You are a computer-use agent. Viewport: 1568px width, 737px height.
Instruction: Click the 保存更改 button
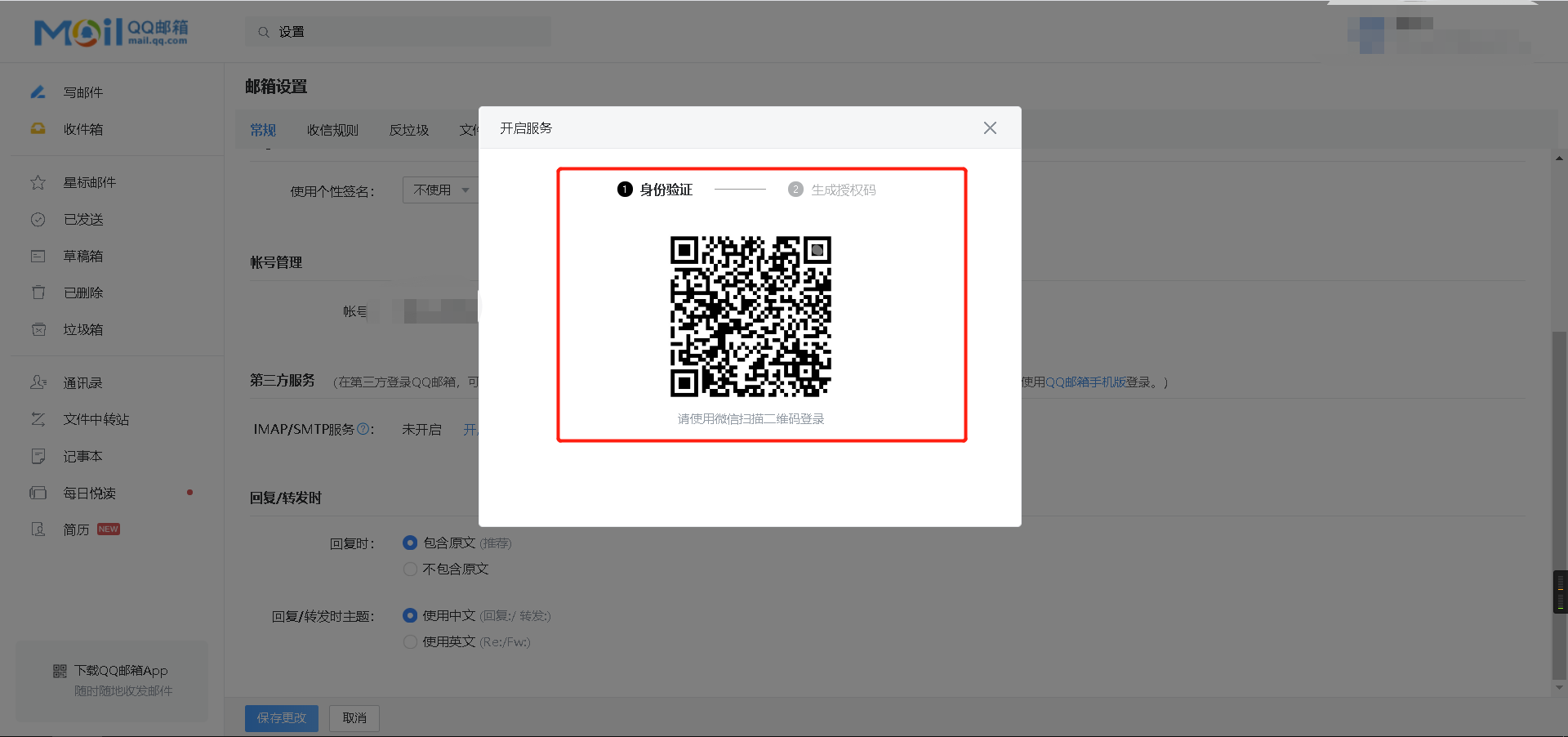pyautogui.click(x=282, y=717)
